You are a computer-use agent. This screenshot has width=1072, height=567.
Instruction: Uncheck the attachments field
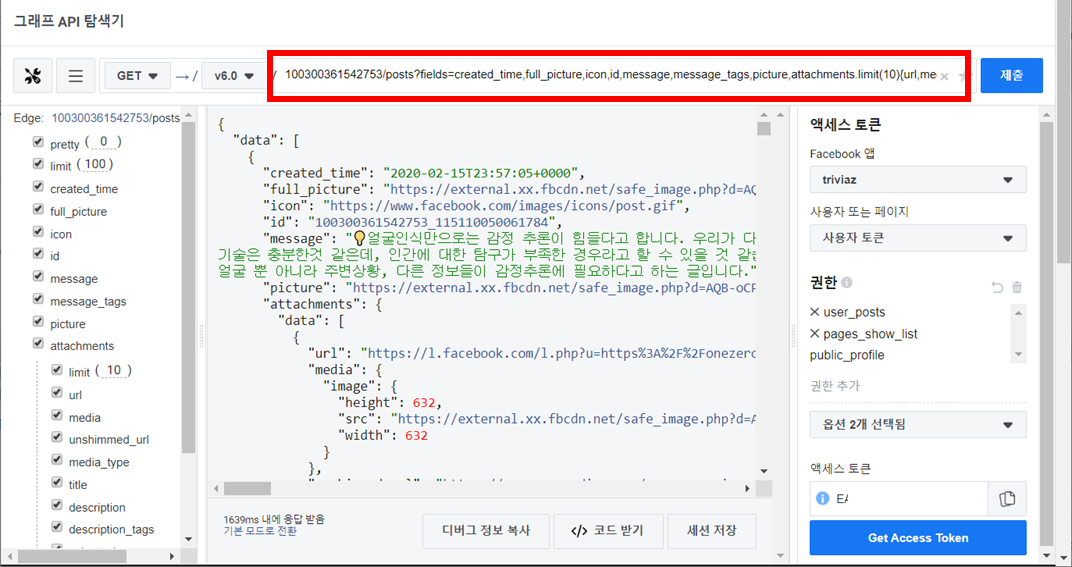(38, 343)
